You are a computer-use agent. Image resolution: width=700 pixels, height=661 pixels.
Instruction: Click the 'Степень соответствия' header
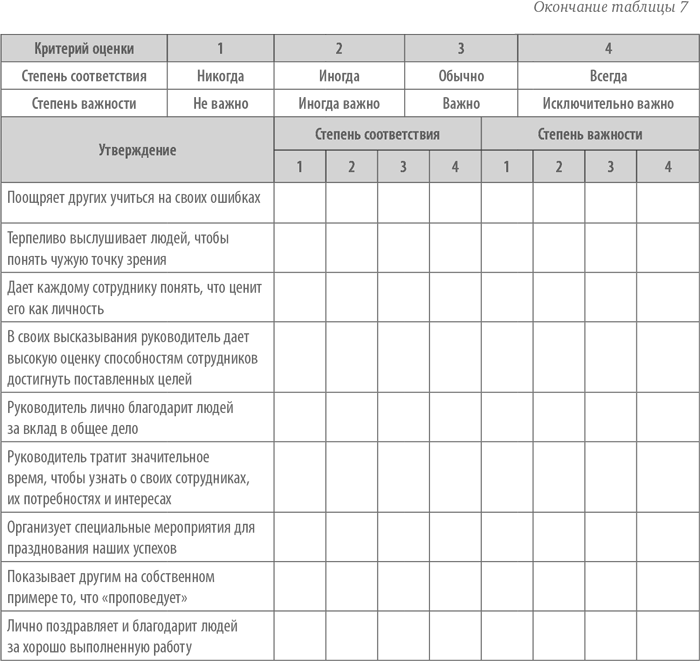click(377, 134)
